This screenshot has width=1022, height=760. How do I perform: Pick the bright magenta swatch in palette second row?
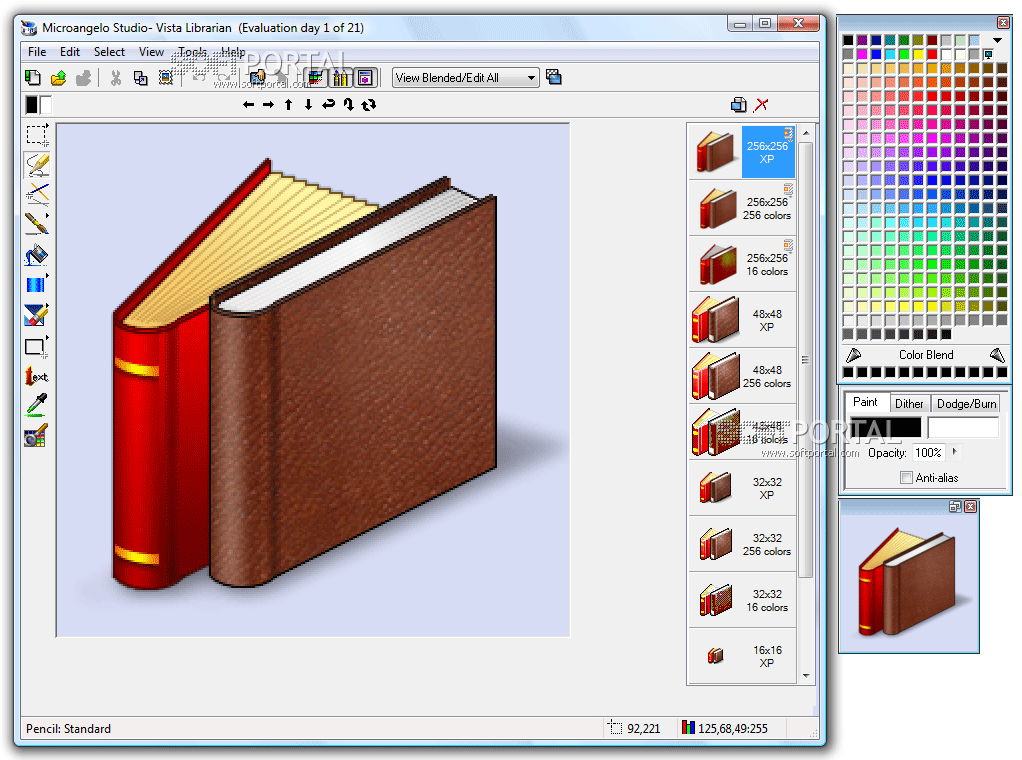click(862, 54)
